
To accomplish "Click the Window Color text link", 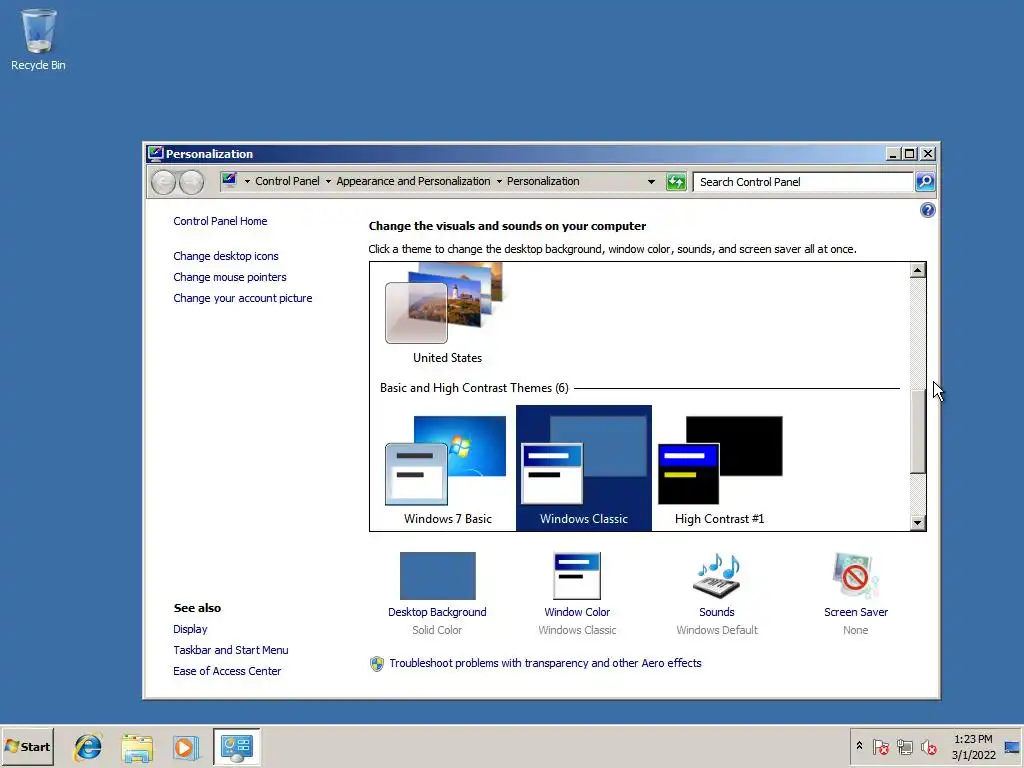I will [577, 612].
